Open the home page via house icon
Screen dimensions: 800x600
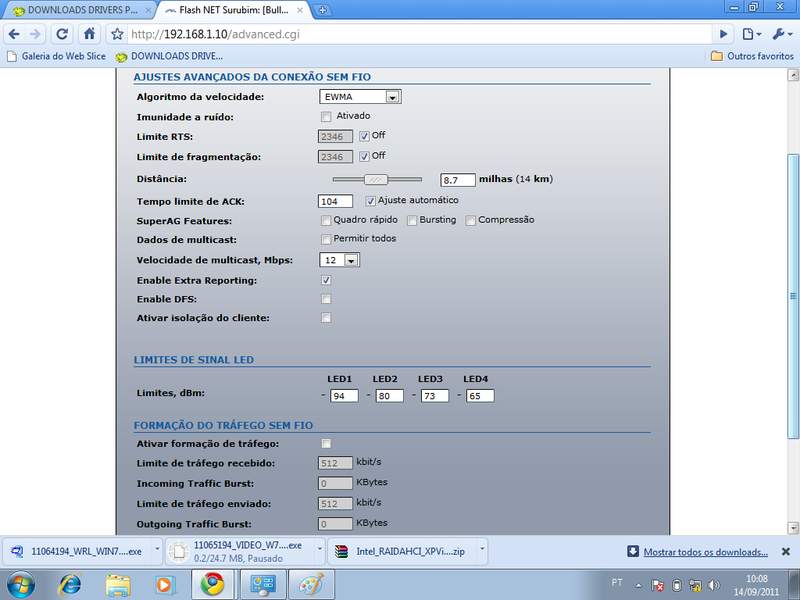point(89,34)
